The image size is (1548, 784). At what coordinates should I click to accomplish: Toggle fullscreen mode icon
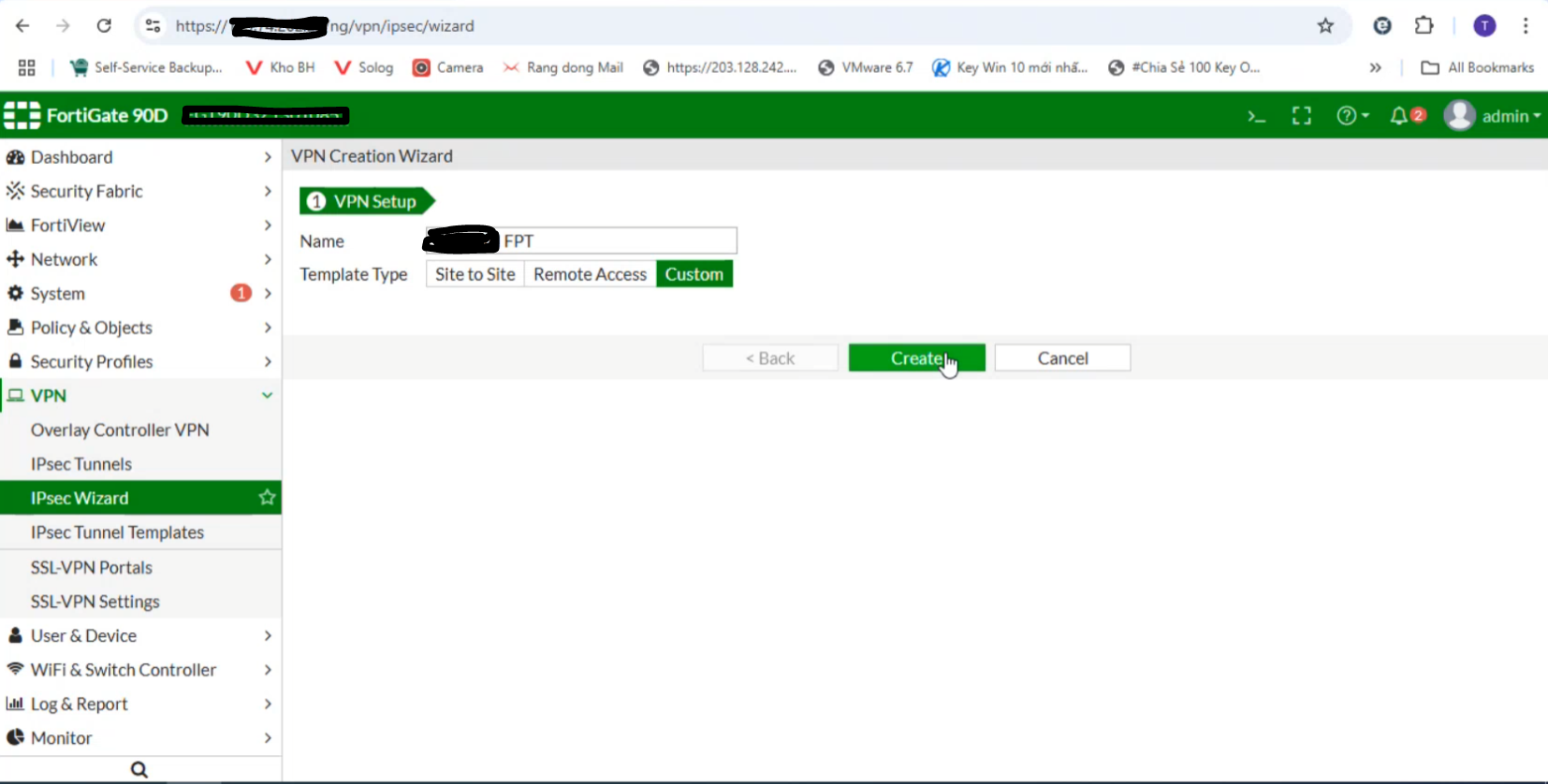pyautogui.click(x=1301, y=116)
